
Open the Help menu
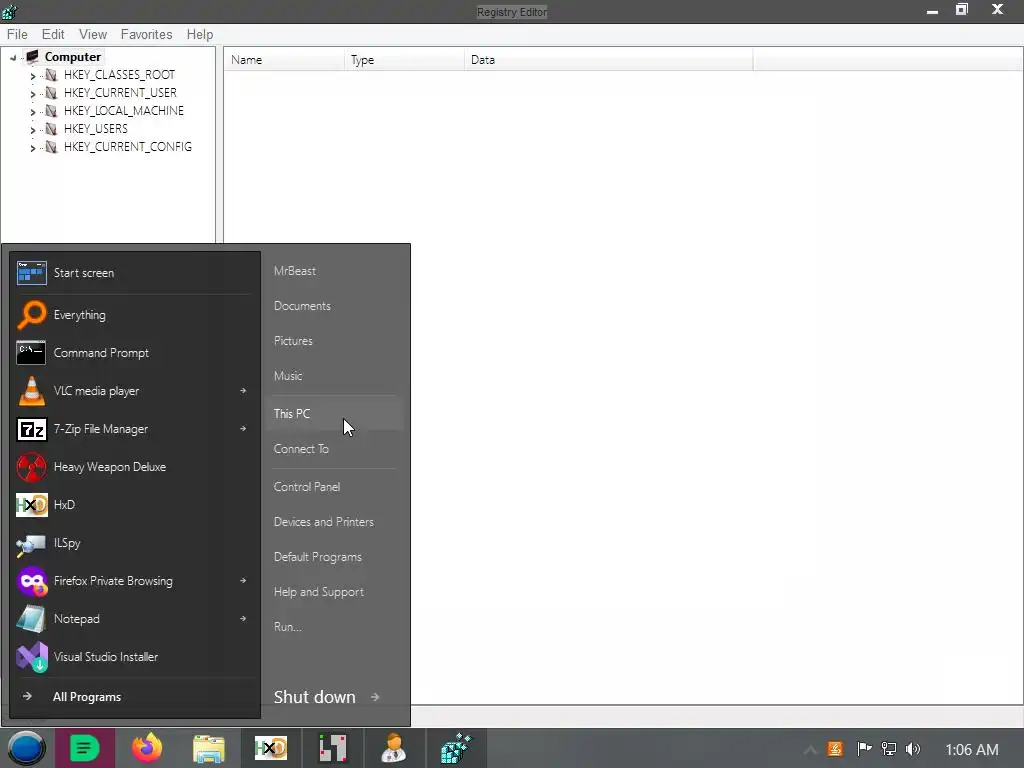[200, 35]
